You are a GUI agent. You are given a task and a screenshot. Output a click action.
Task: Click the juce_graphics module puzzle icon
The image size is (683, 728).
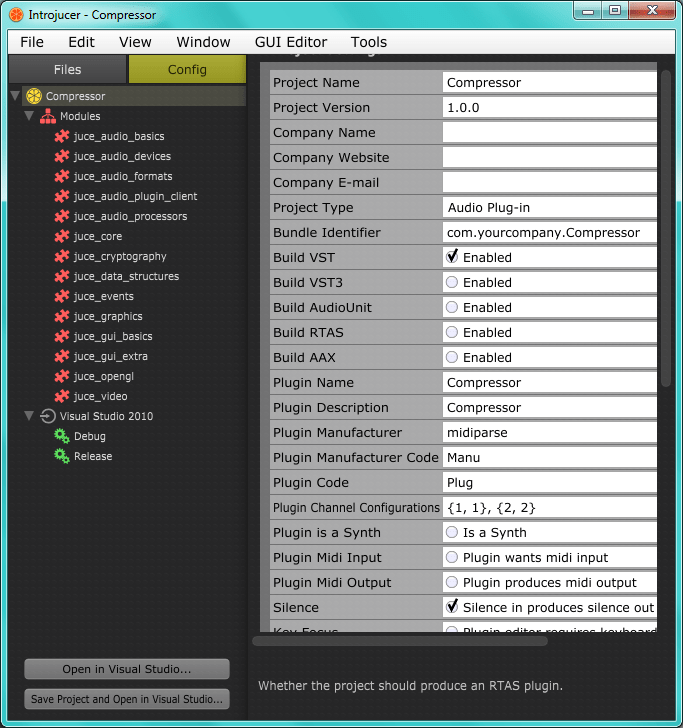(62, 316)
